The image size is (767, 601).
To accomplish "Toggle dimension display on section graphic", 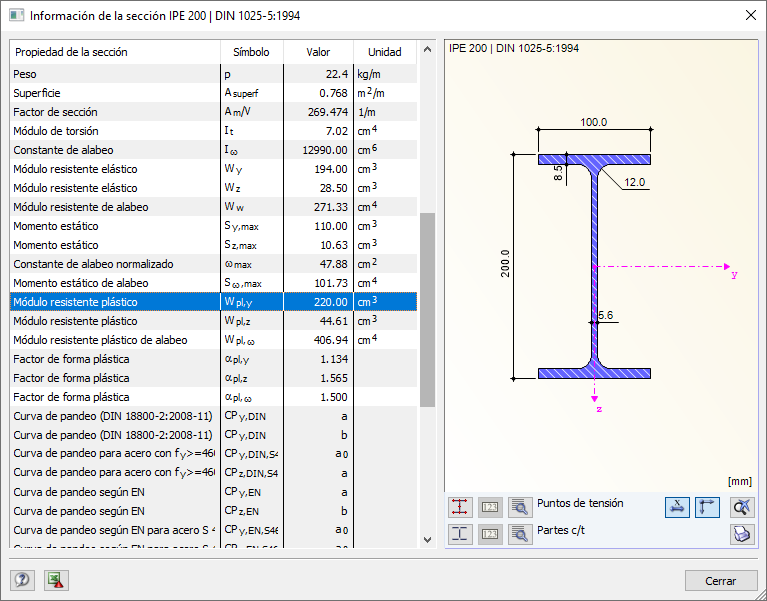I will click(677, 507).
